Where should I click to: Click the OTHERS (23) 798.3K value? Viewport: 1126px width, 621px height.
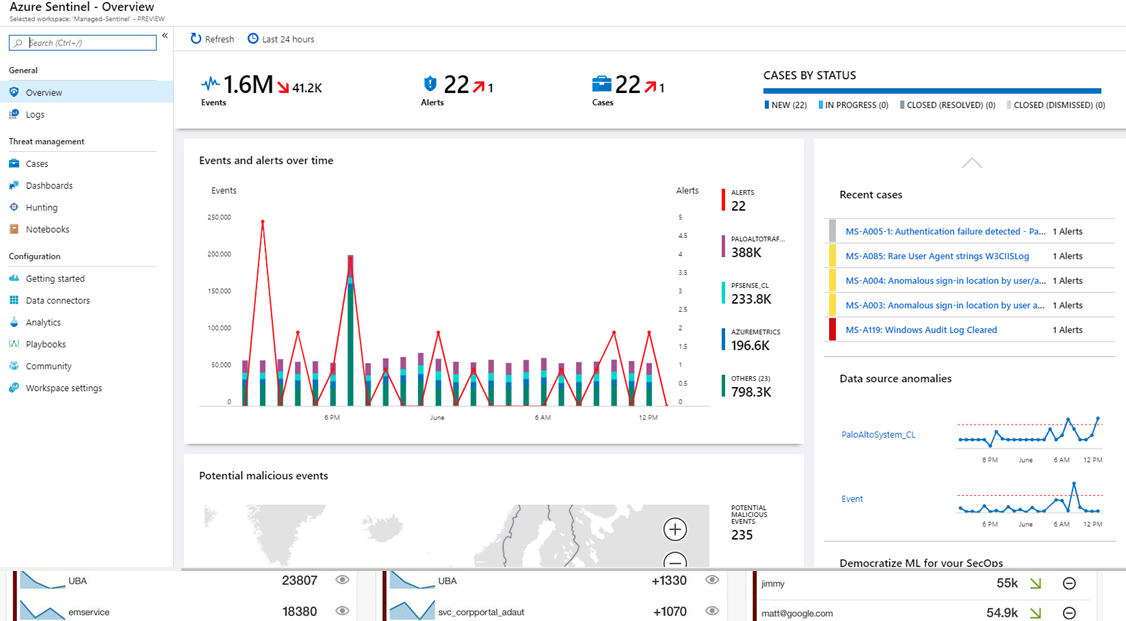coord(751,392)
